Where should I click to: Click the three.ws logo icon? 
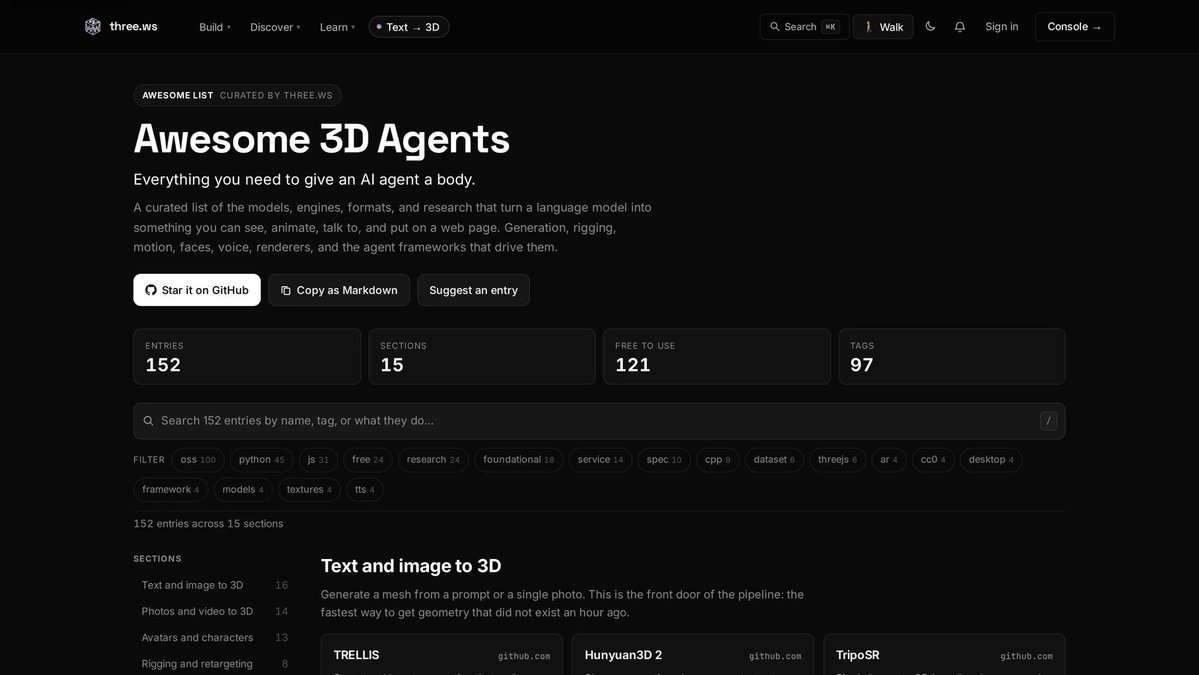93,27
